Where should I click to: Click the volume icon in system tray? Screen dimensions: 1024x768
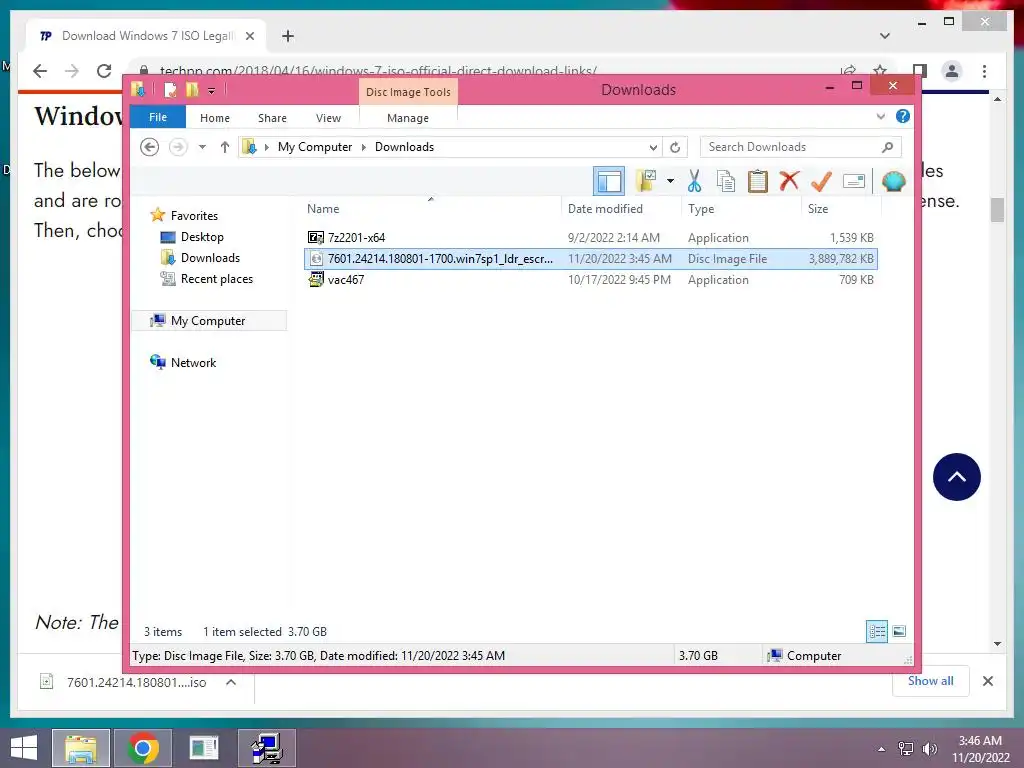(x=929, y=749)
